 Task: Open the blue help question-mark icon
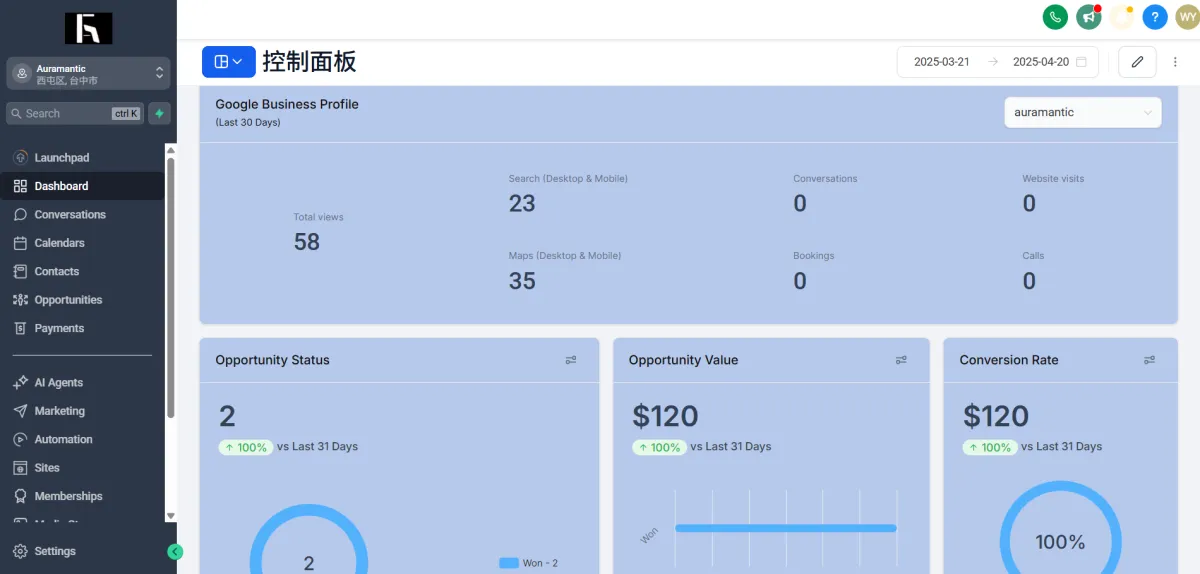tap(1155, 17)
